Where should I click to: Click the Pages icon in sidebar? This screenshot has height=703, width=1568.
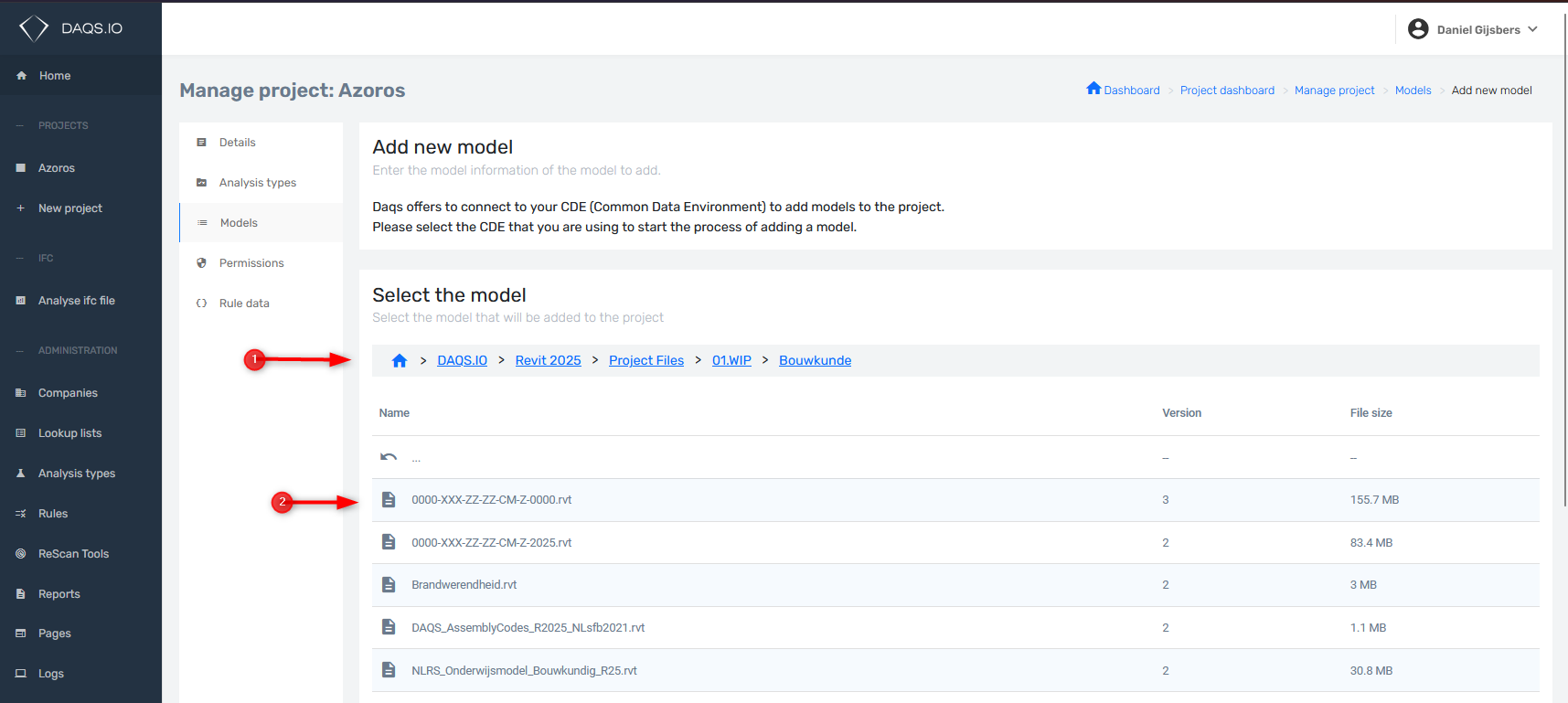[21, 634]
